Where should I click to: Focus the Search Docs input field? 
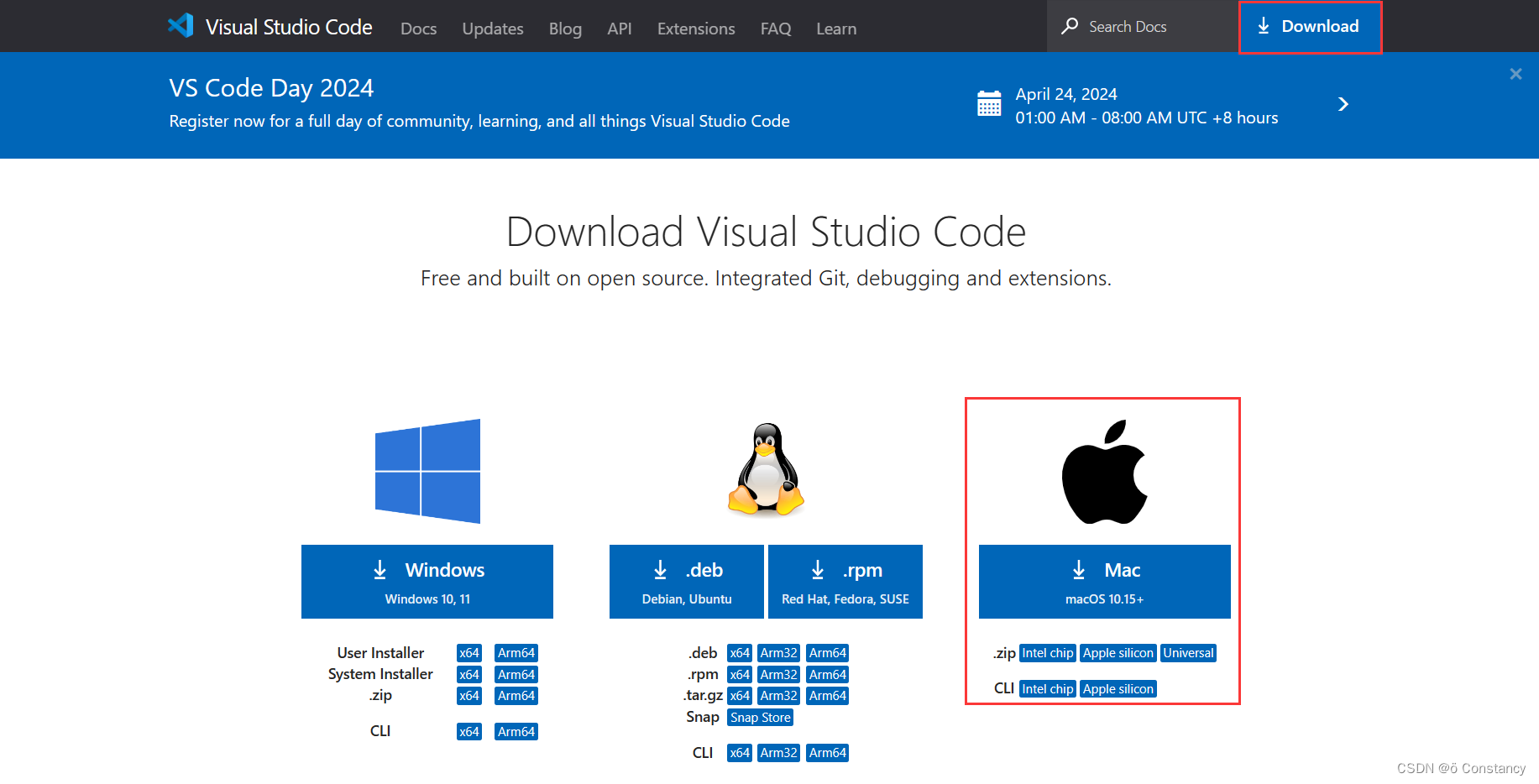[x=1143, y=26]
